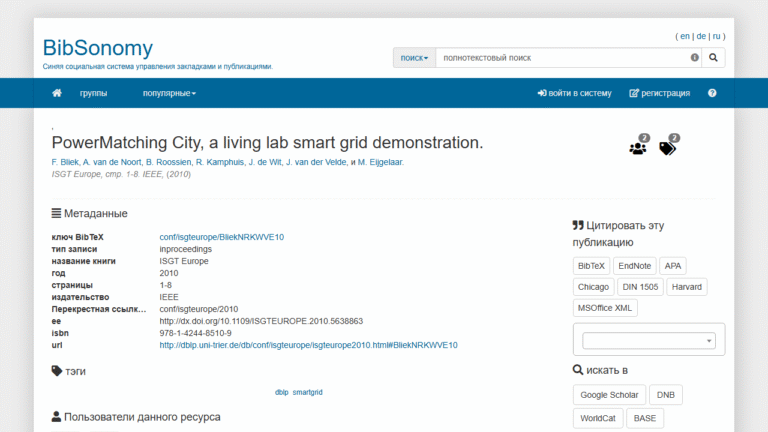
Task: Expand the популярные menu
Action: (x=169, y=93)
